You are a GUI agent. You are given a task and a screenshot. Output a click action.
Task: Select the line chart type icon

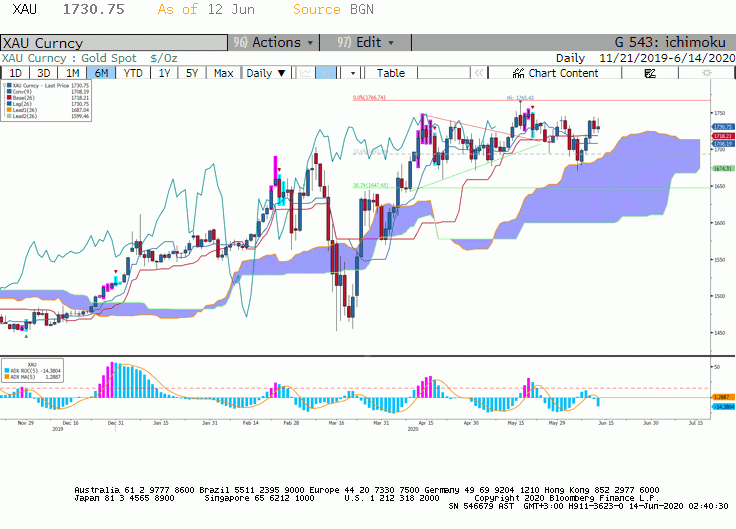click(306, 73)
